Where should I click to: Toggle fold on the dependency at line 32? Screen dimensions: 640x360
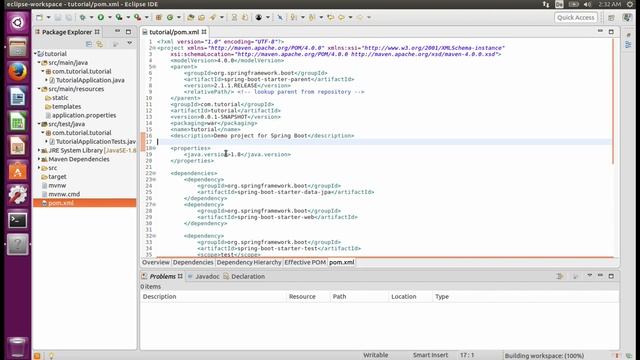[154, 236]
